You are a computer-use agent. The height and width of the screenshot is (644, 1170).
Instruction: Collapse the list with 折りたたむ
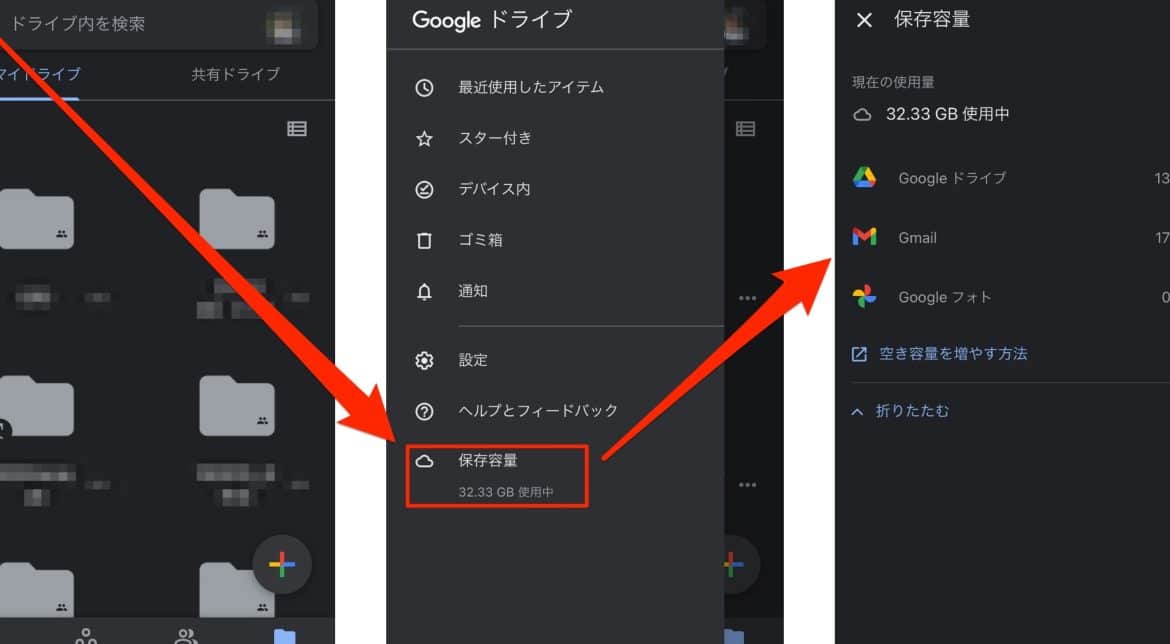click(x=911, y=411)
